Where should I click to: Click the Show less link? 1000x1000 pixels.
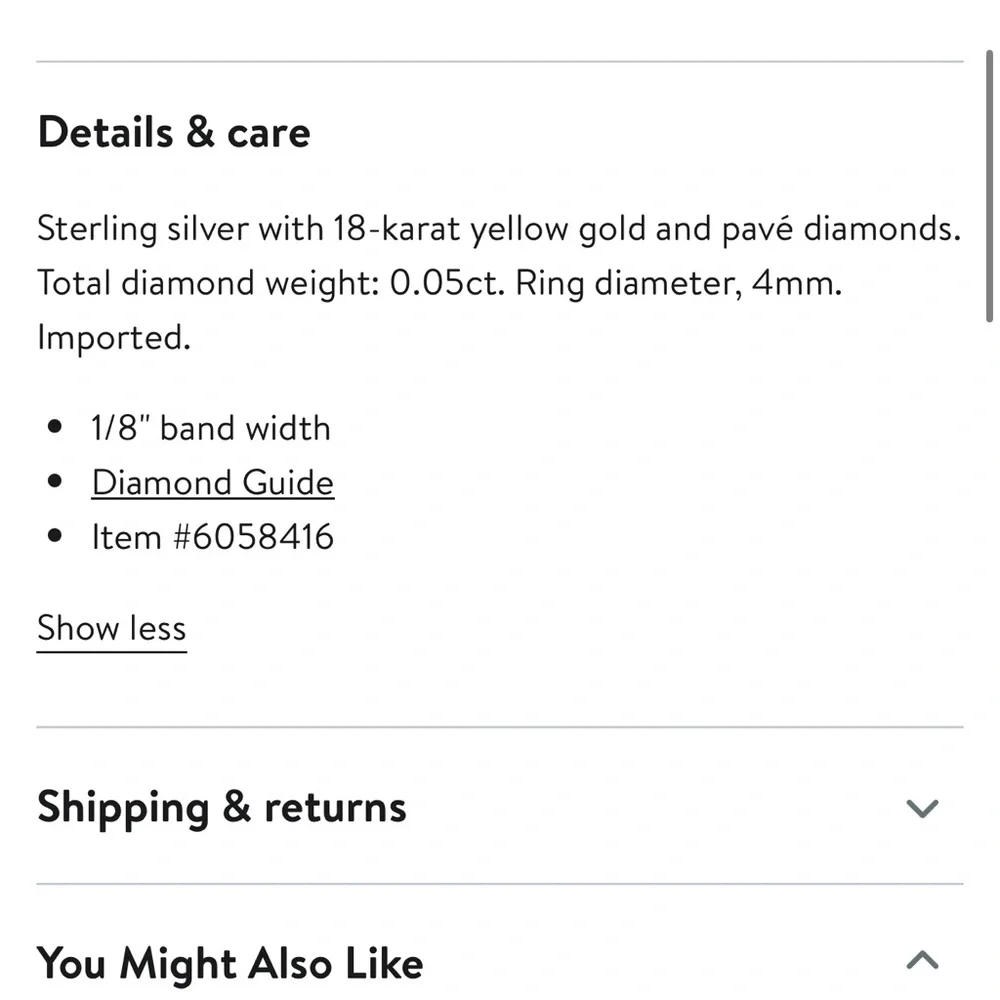click(111, 629)
